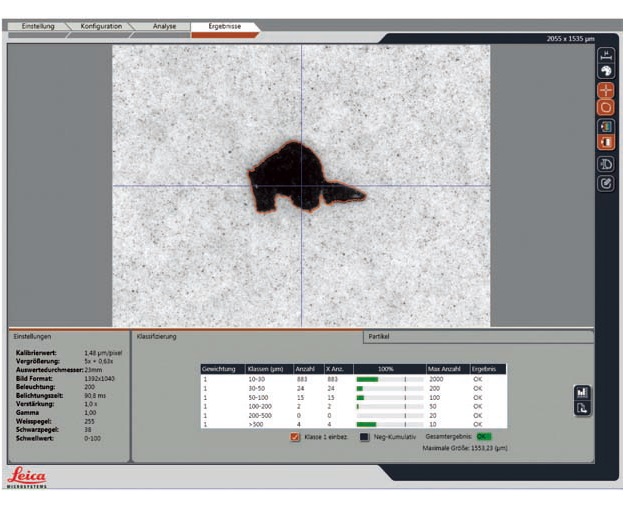Uncheck the Klasse 1 einbez. checkbox

(294, 437)
